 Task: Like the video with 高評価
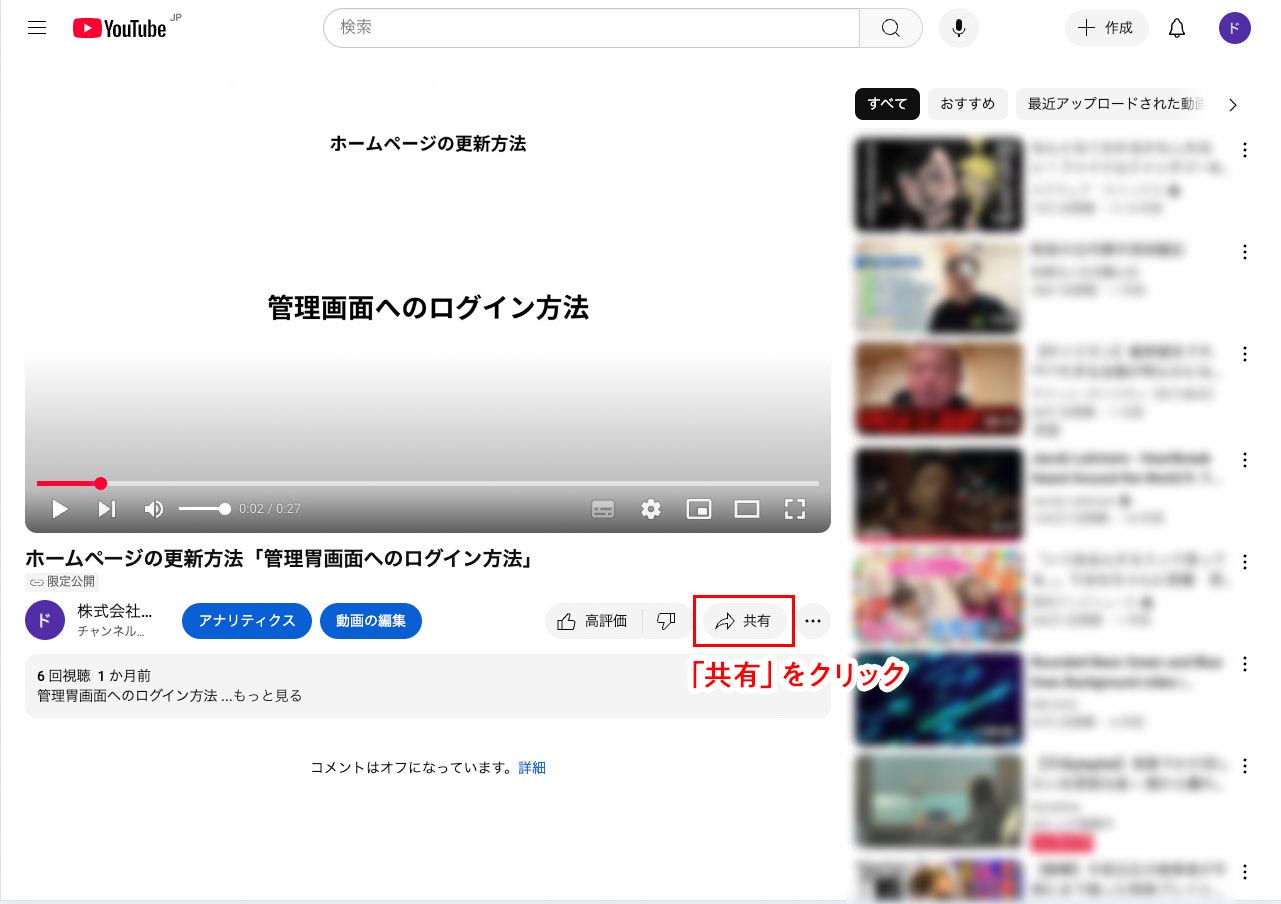[x=593, y=621]
